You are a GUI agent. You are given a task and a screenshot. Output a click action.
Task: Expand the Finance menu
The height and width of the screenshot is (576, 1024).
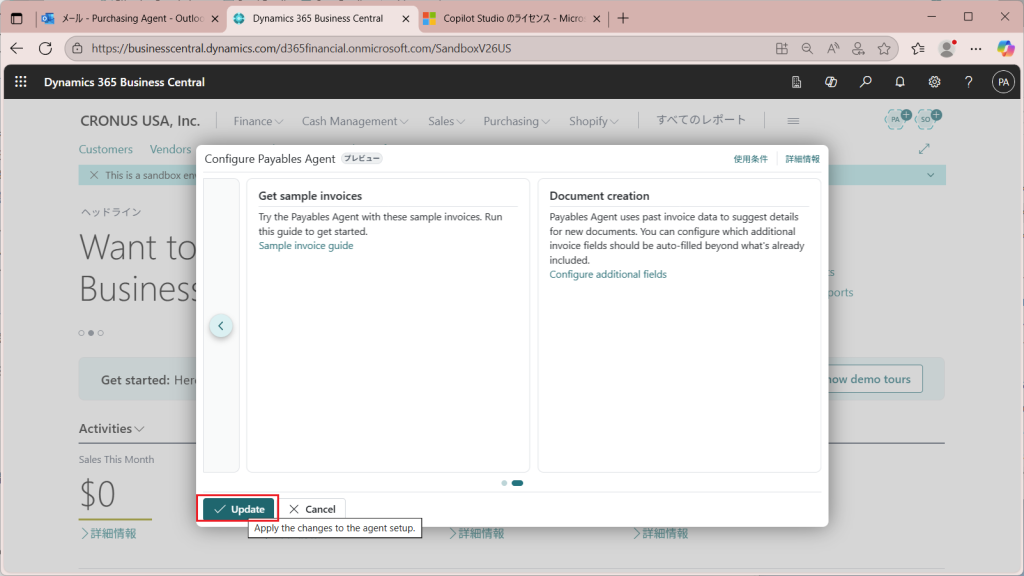pyautogui.click(x=258, y=121)
